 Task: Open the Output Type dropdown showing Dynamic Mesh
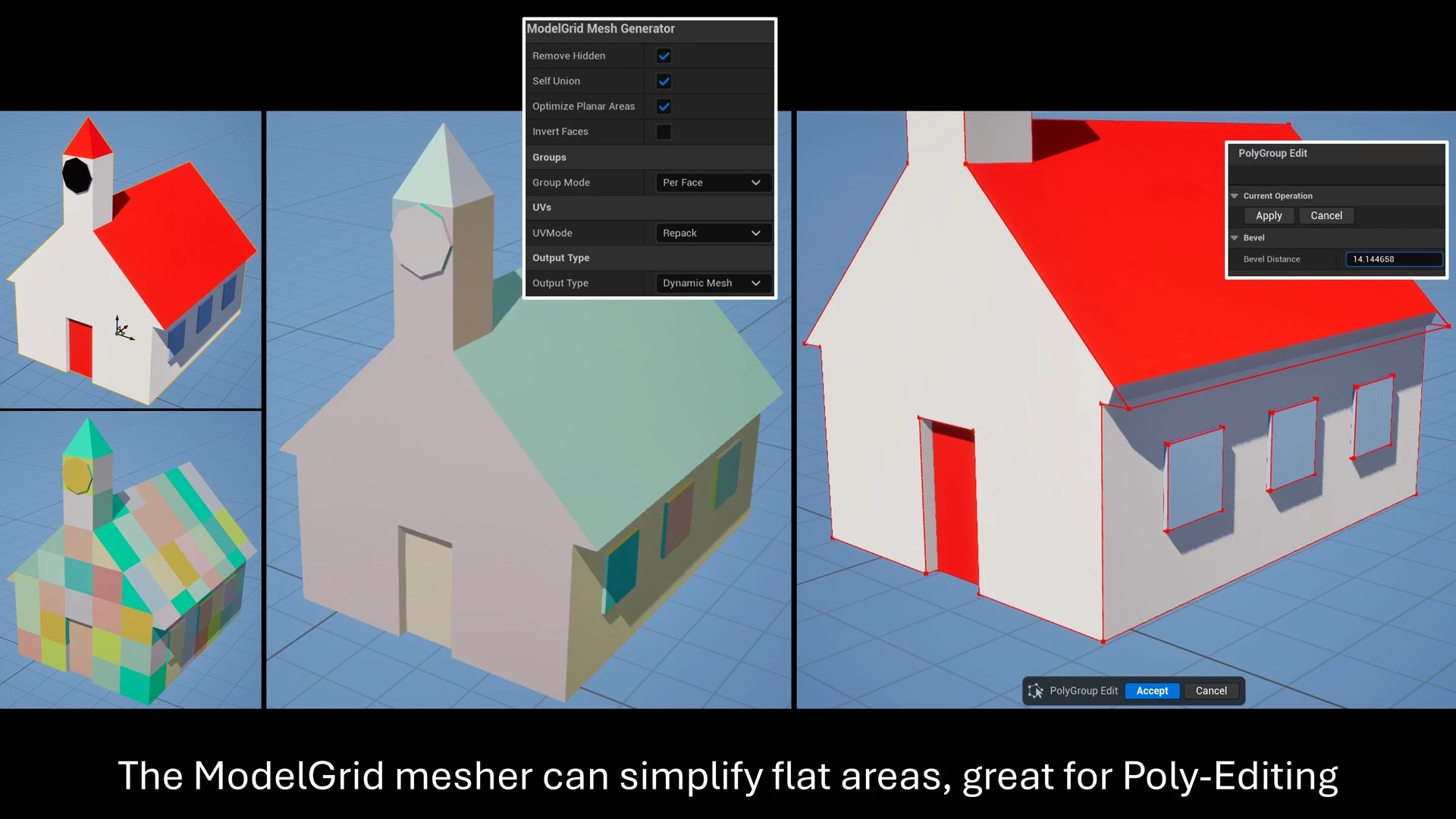(x=711, y=283)
